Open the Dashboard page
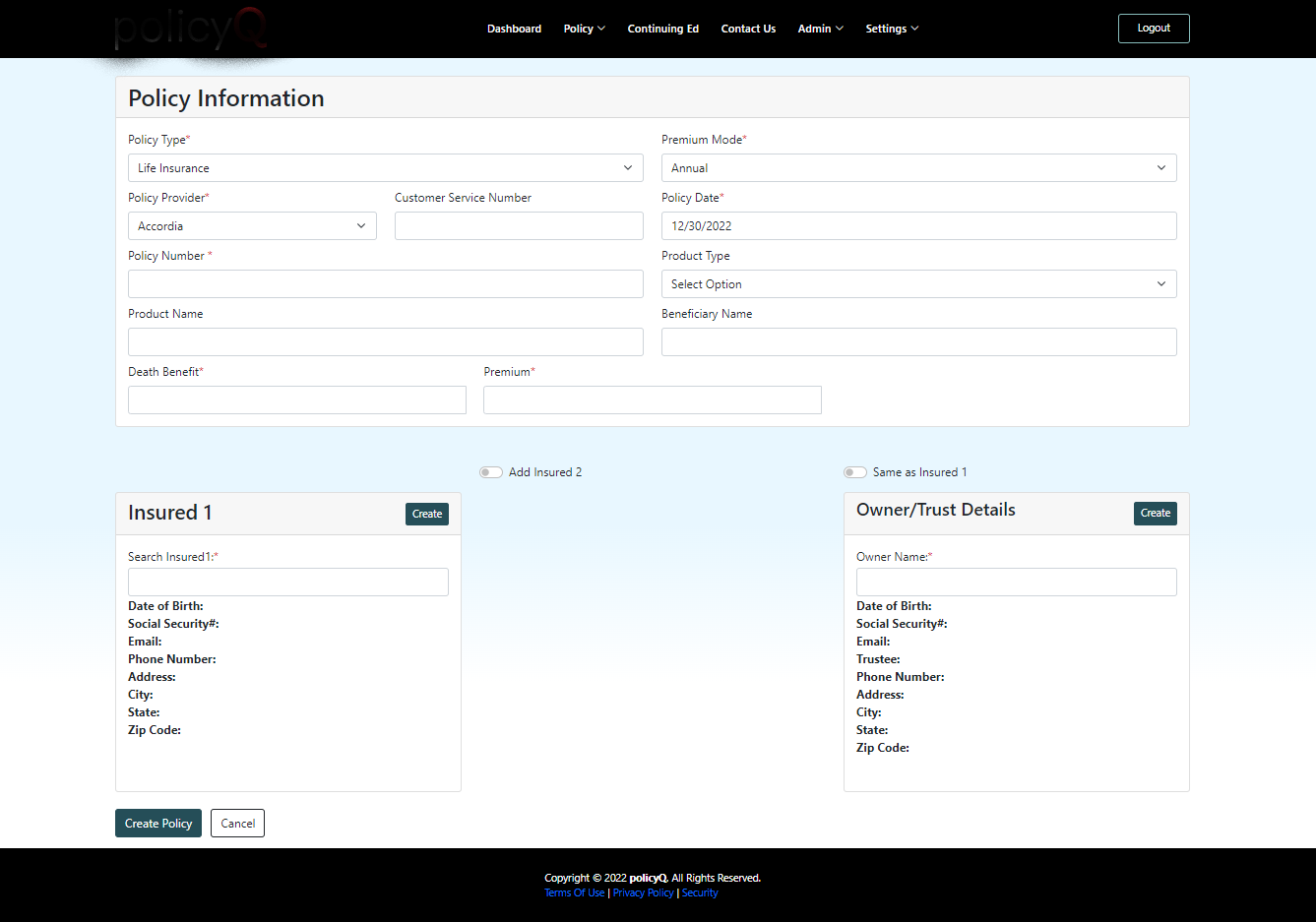 pos(514,29)
